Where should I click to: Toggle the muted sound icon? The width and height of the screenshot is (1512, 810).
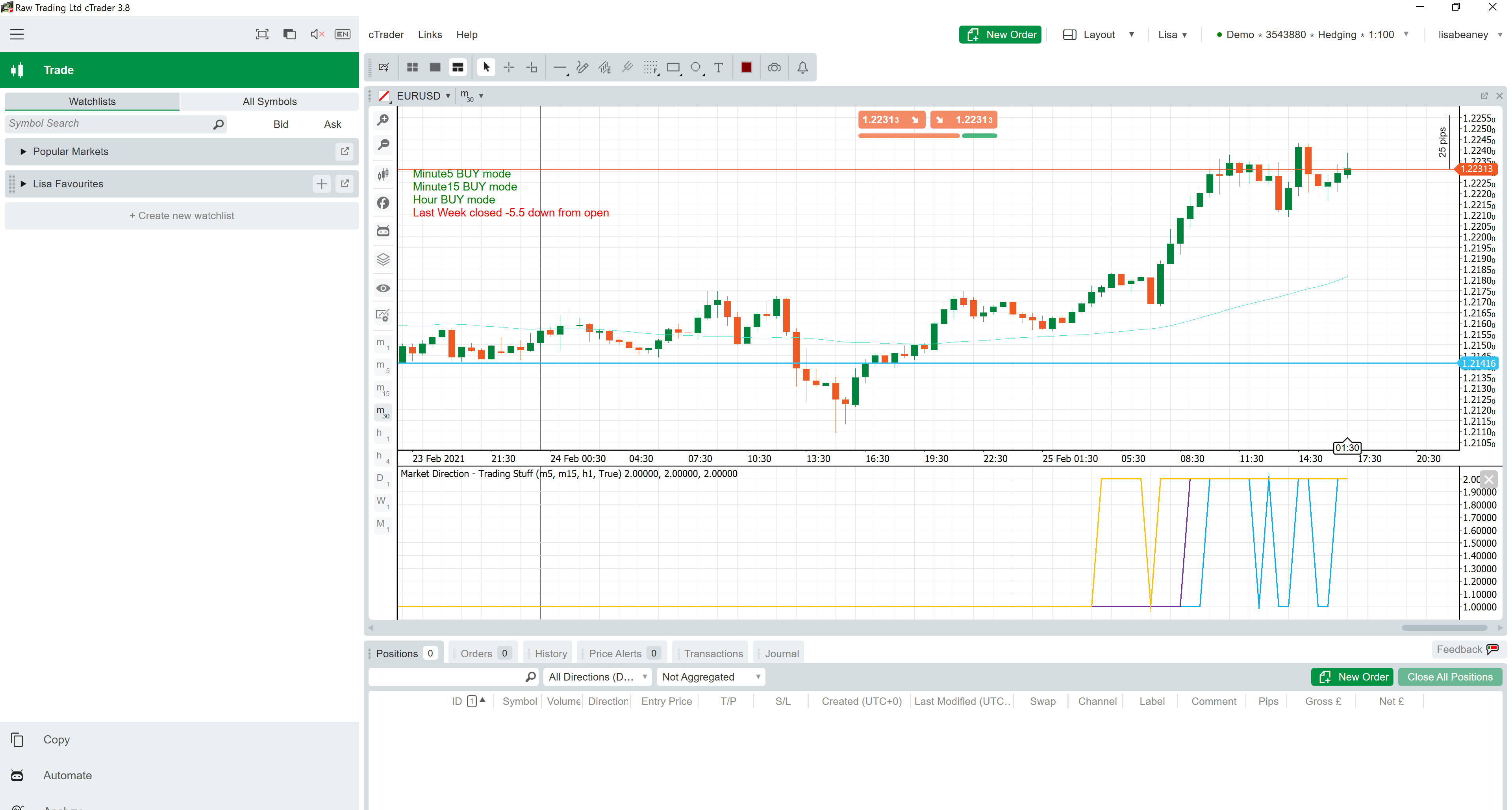pos(317,34)
